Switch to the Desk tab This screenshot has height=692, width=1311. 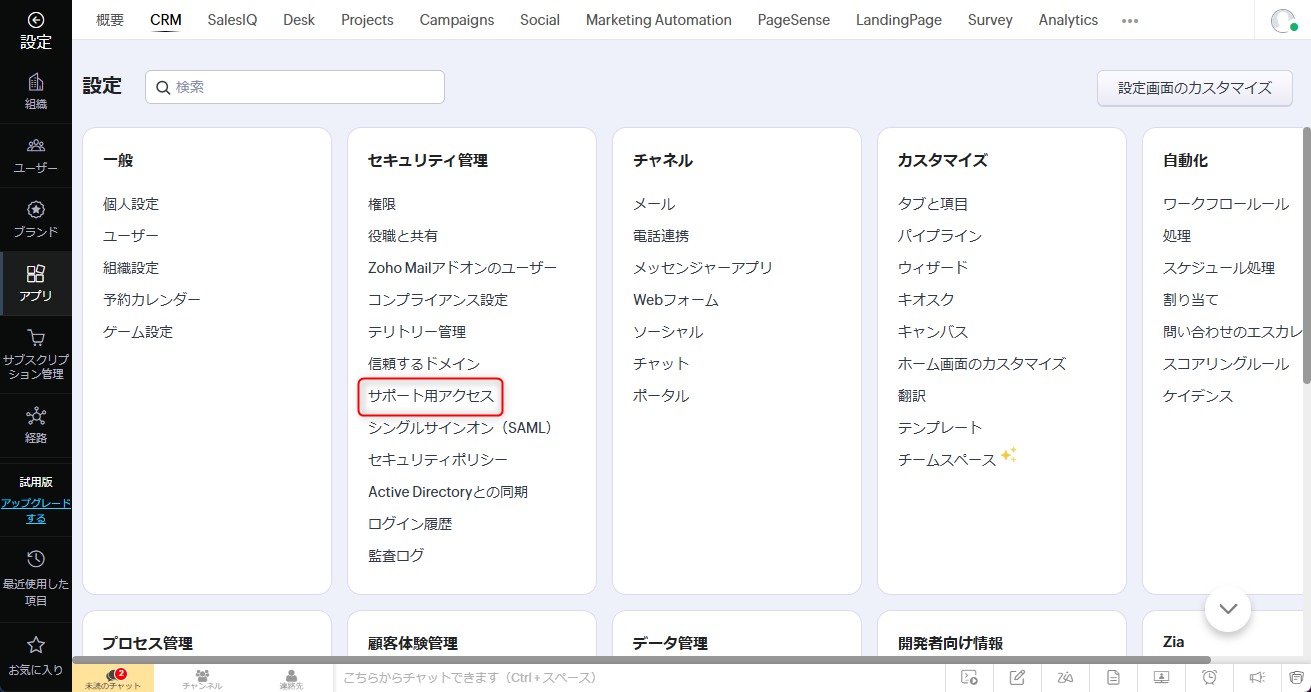coord(299,20)
